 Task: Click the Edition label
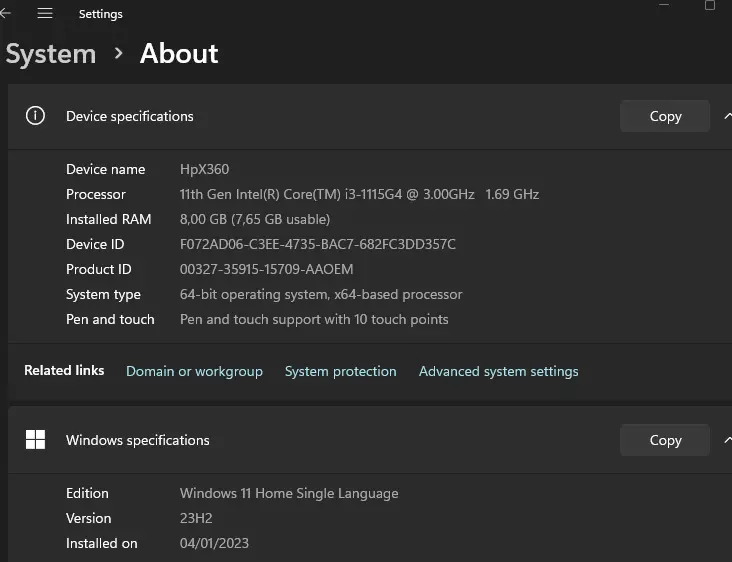coord(87,493)
